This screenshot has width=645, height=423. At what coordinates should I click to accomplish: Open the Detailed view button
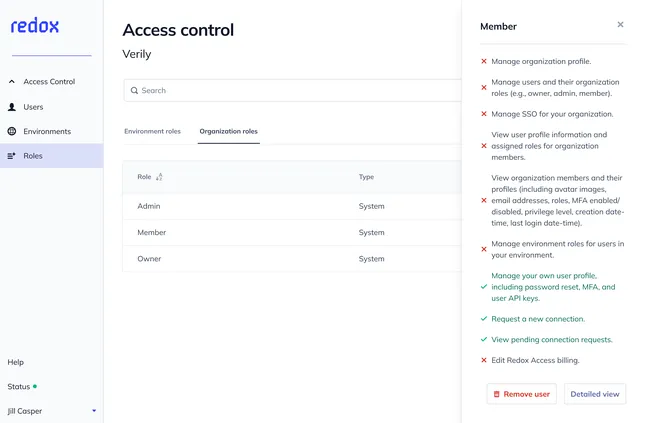coord(595,394)
